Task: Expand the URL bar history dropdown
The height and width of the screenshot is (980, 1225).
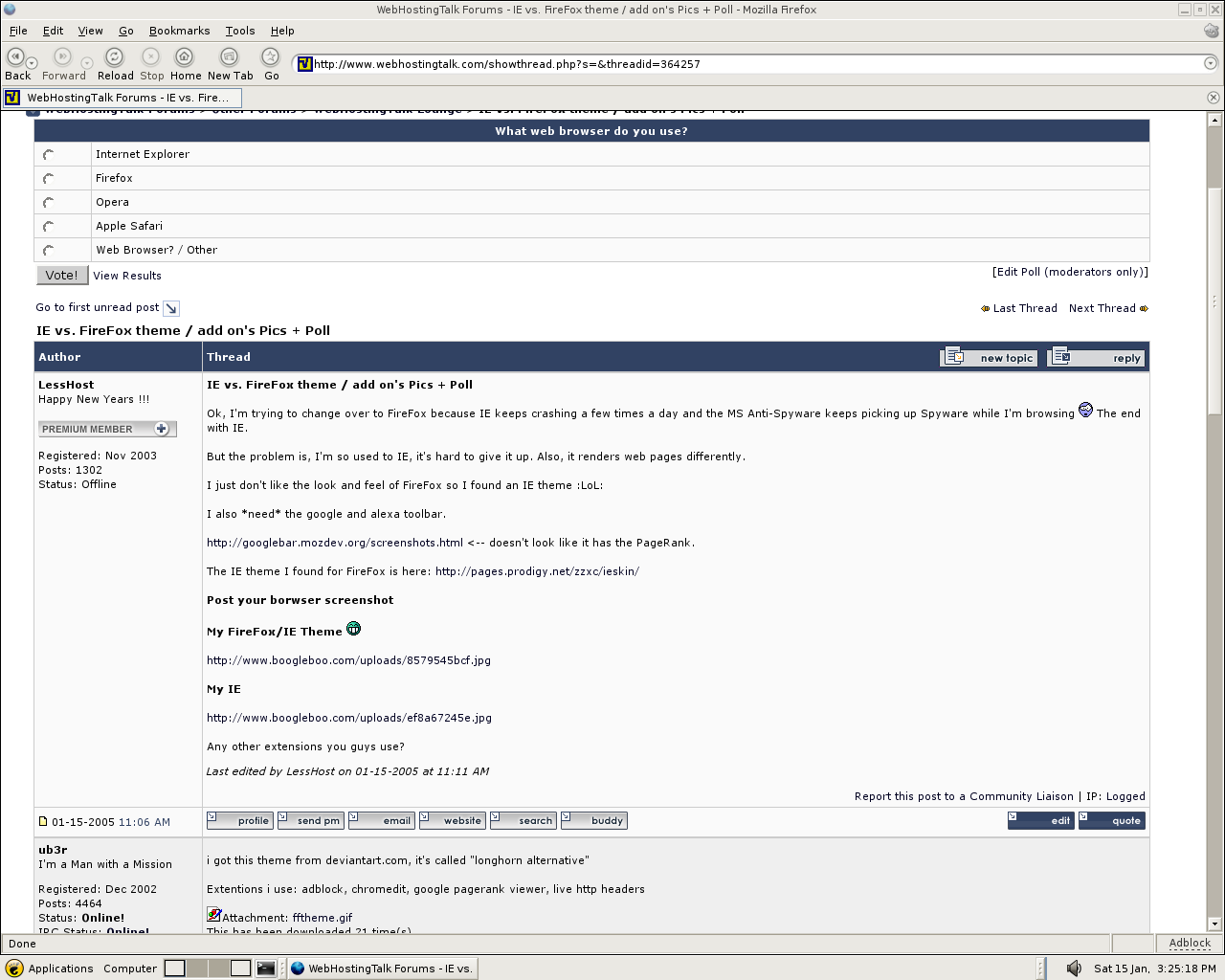Action: click(1210, 64)
